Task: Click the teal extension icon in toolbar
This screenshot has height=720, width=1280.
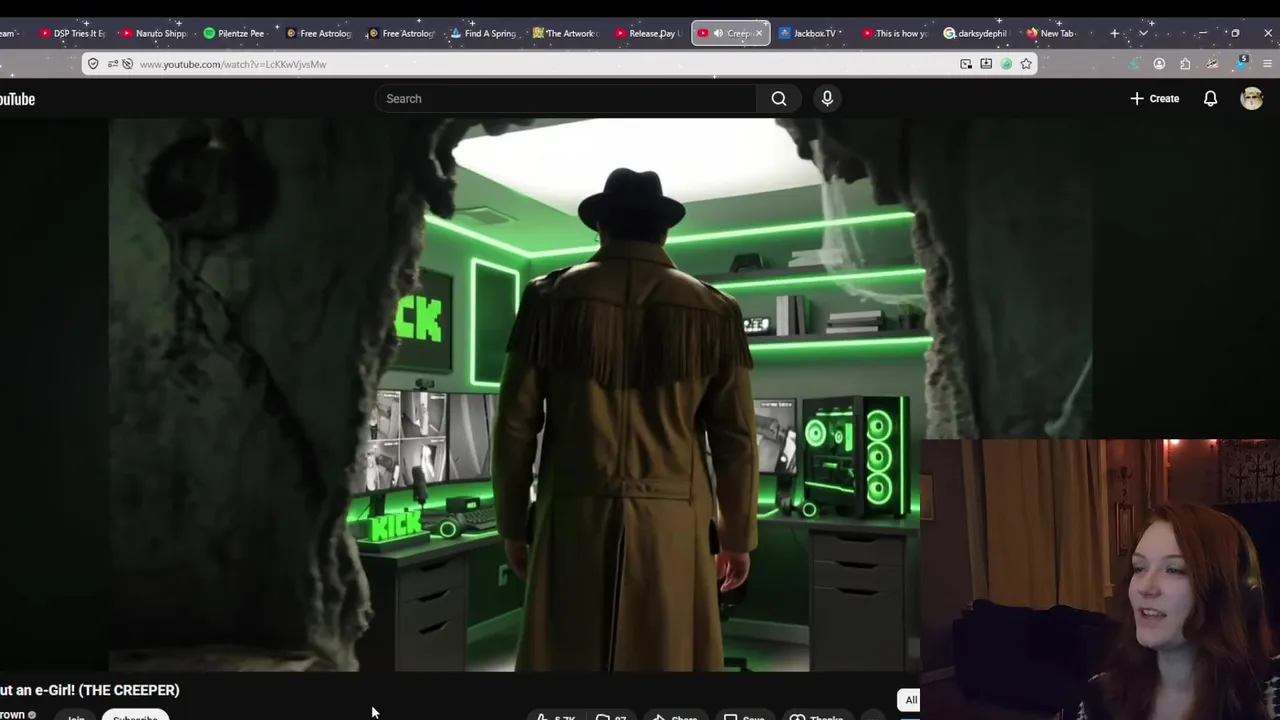Action: (1134, 64)
